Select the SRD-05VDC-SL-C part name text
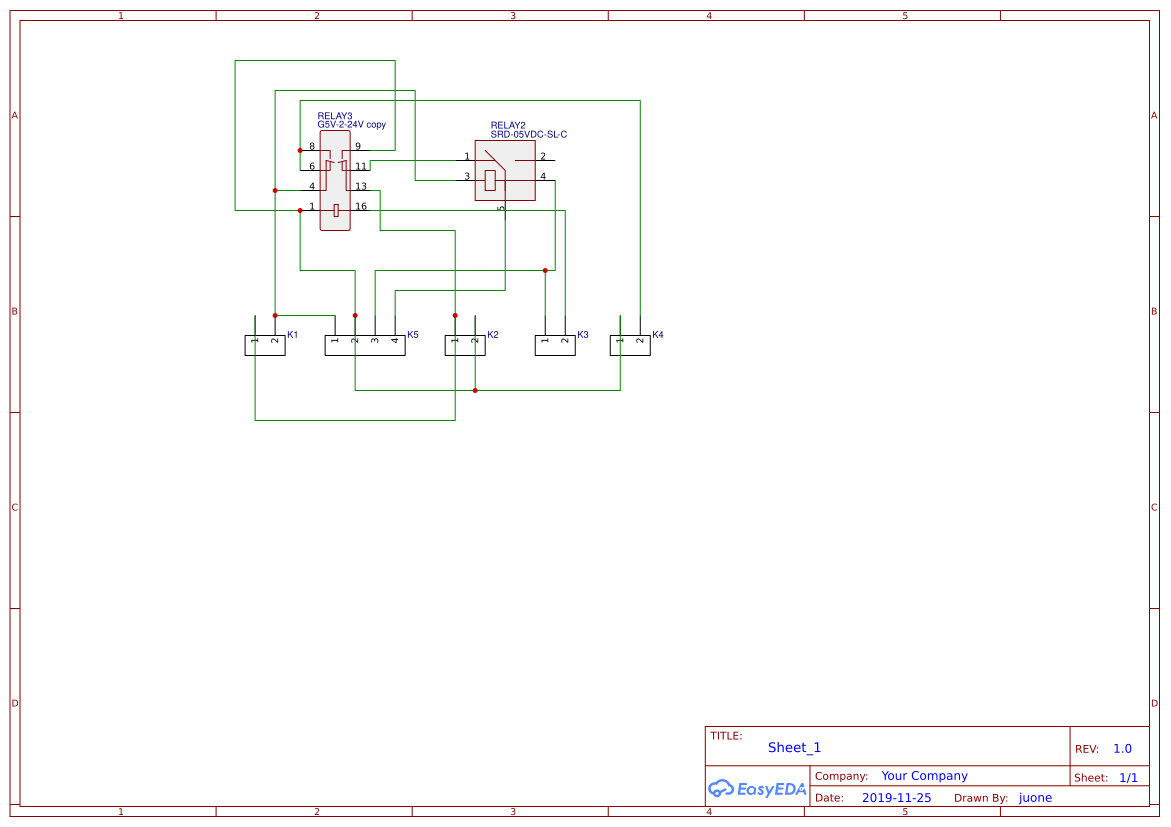Image resolution: width=1171 pixels, height=827 pixels. [528, 132]
